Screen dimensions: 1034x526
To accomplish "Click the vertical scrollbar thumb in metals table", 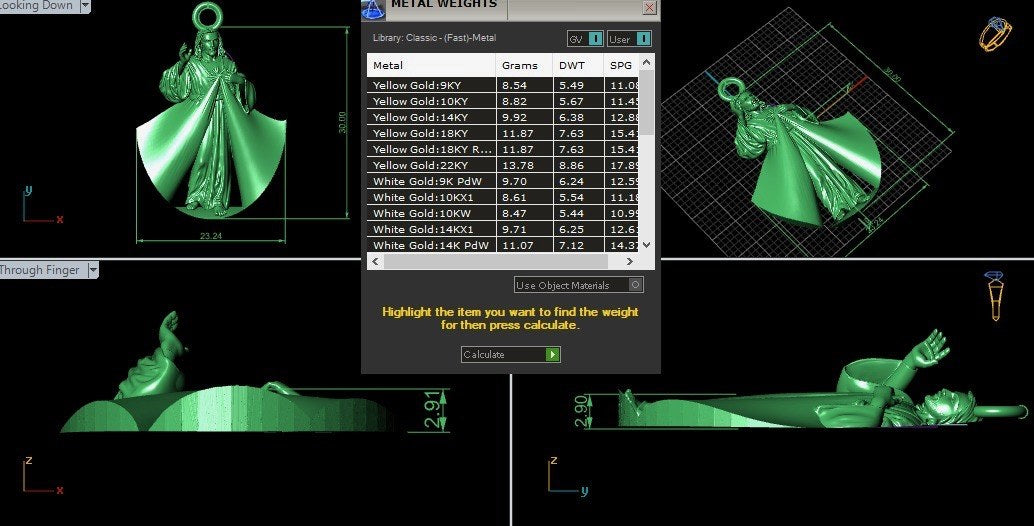I will pos(646,102).
